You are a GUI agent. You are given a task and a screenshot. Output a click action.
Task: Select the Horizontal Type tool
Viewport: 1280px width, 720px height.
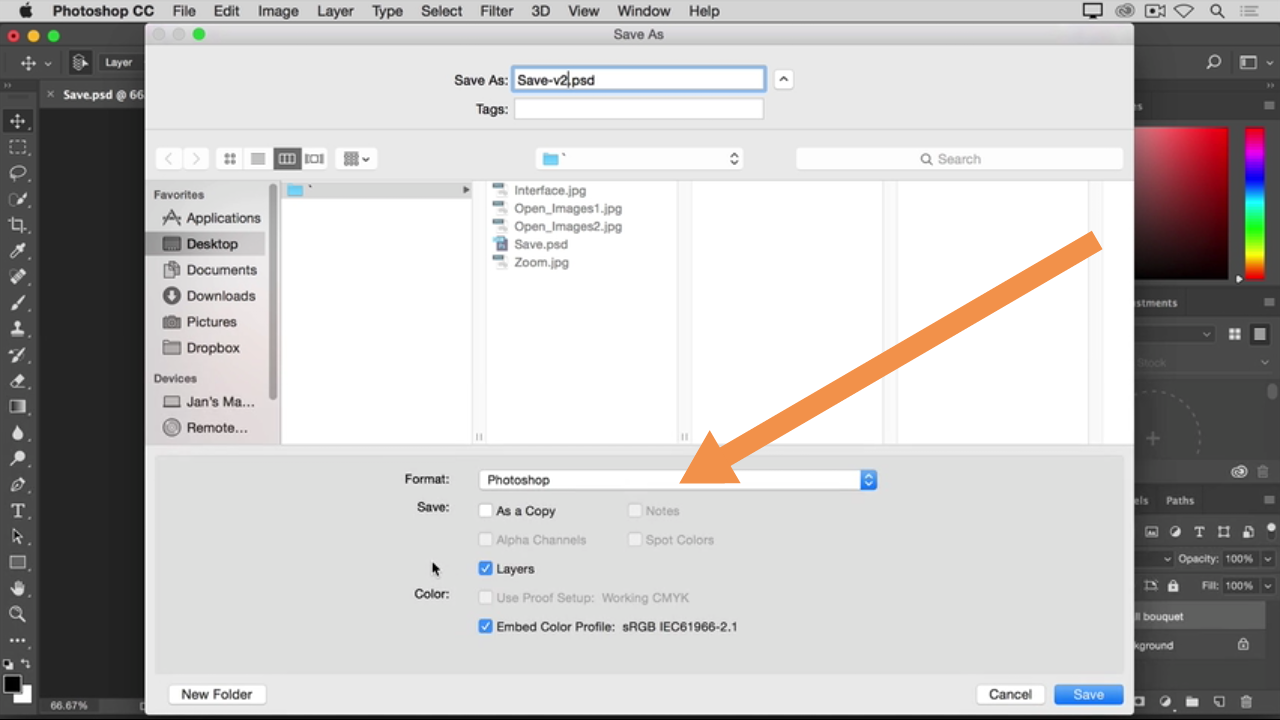tap(18, 511)
